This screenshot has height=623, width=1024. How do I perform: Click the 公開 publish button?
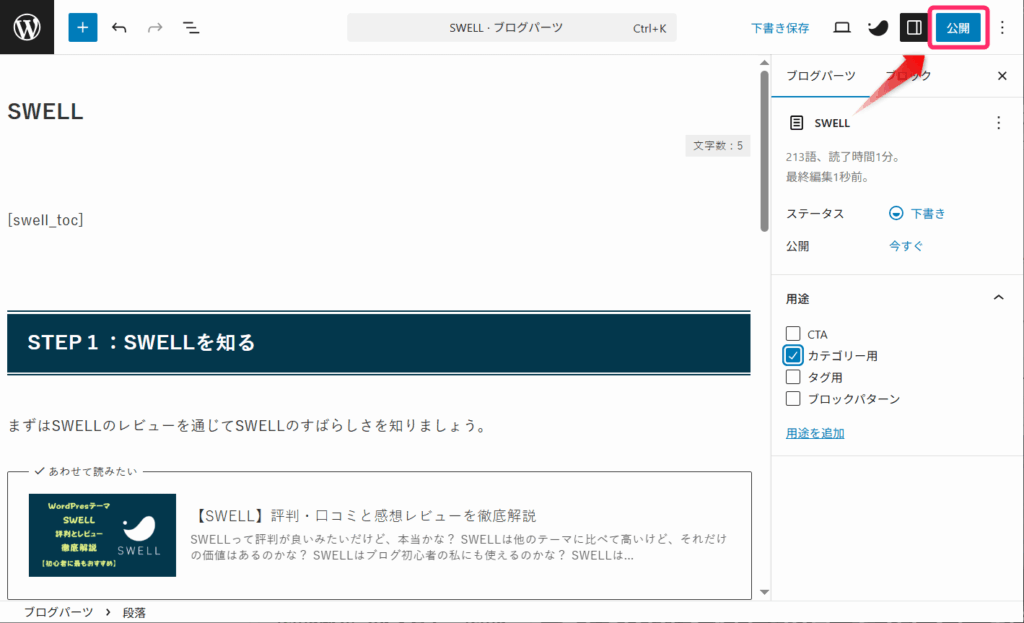pyautogui.click(x=958, y=27)
